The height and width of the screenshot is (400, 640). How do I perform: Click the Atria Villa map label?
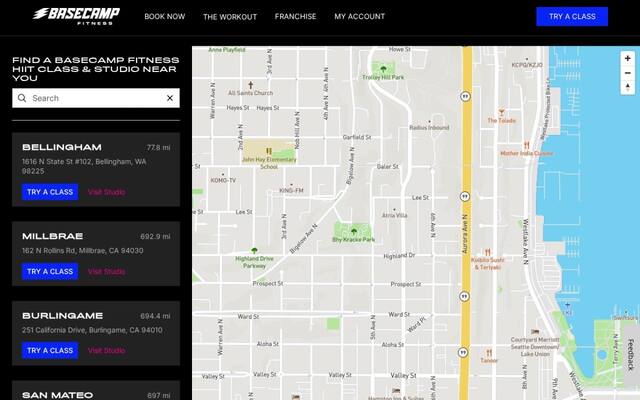(394, 215)
